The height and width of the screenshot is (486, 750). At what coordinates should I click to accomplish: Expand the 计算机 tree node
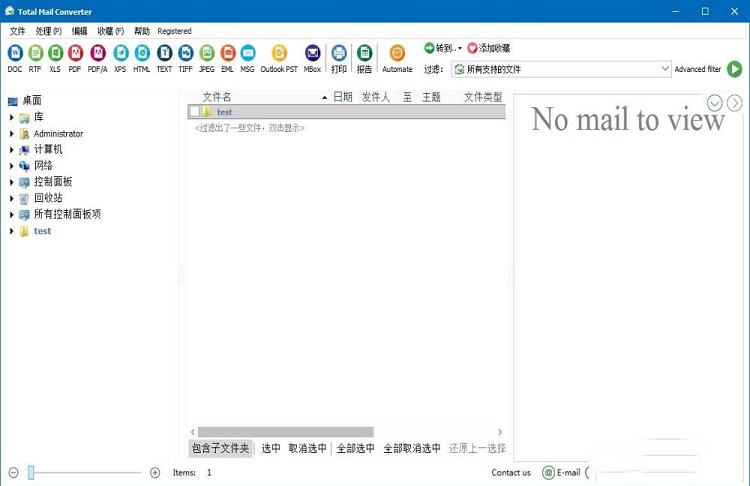[x=12, y=149]
